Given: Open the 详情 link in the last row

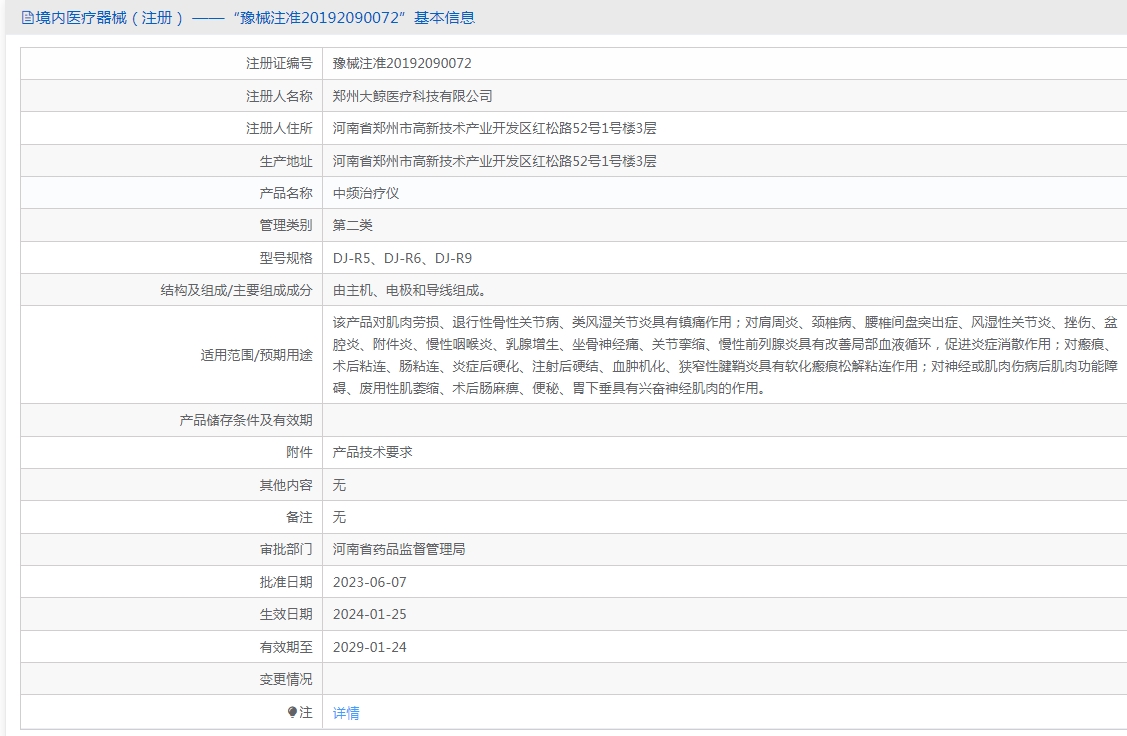Looking at the screenshot, I should click(346, 713).
